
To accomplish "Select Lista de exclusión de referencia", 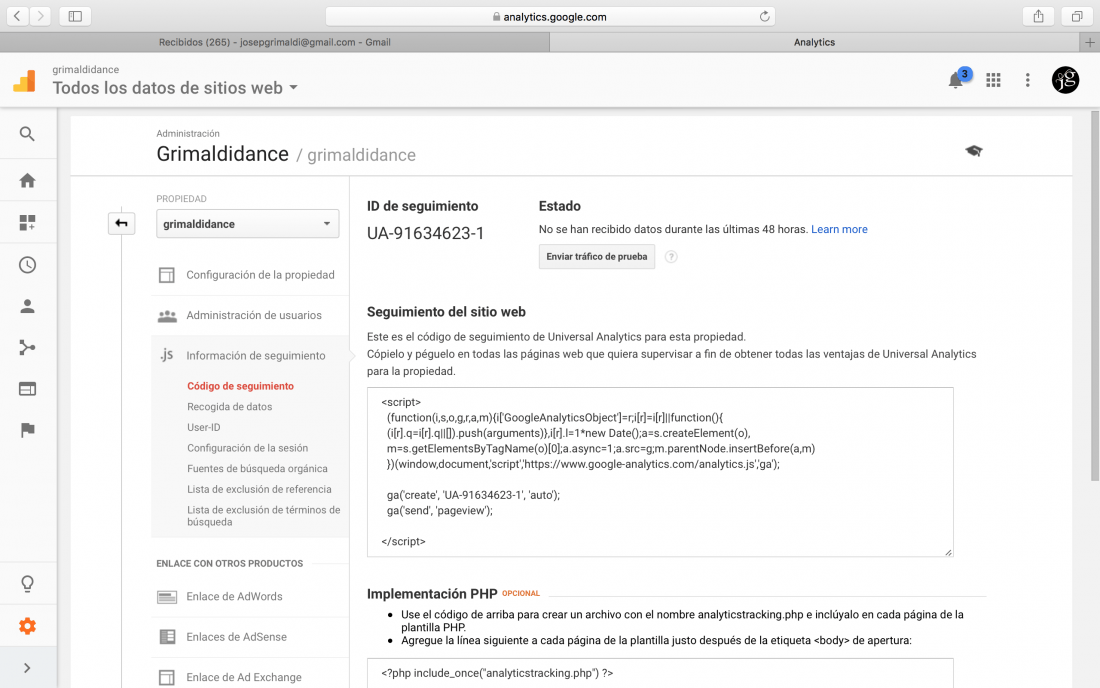I will click(260, 490).
